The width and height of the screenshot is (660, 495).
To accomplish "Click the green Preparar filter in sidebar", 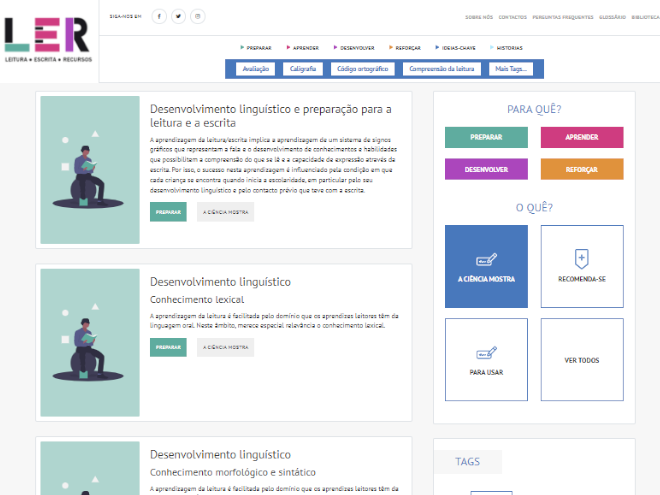I will click(486, 137).
